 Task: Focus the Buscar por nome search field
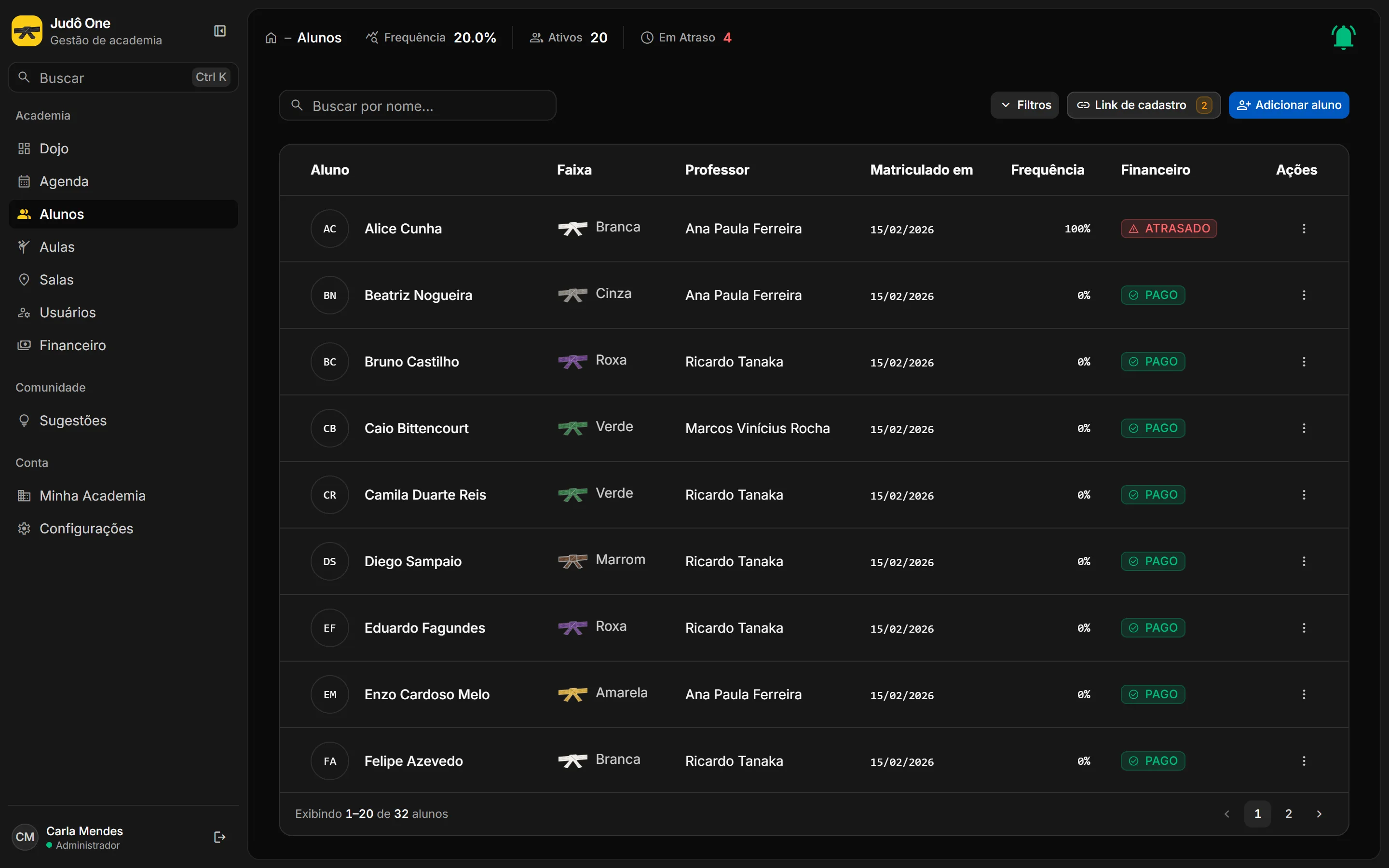[x=417, y=106]
